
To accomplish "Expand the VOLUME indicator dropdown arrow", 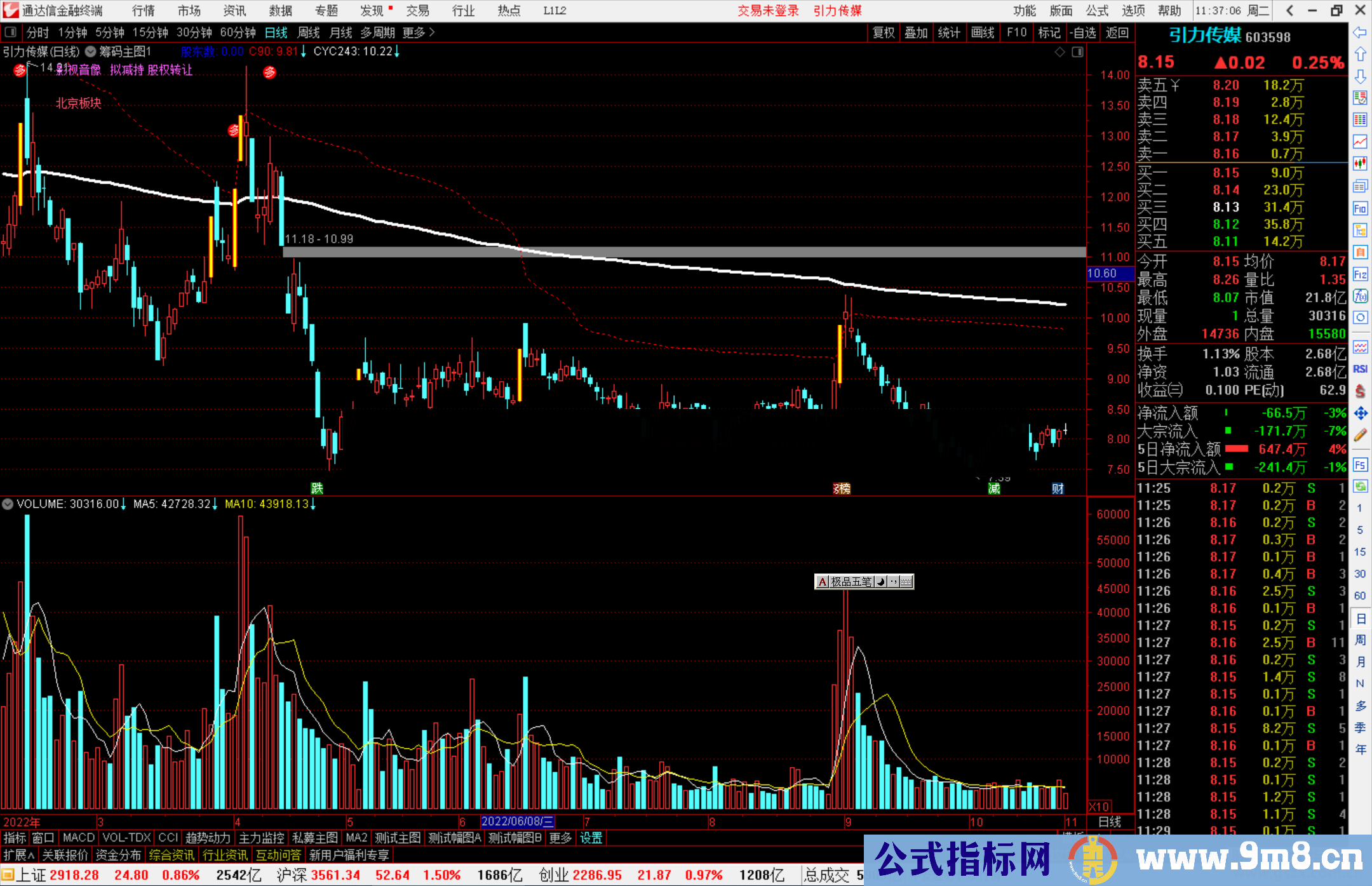I will coord(8,504).
